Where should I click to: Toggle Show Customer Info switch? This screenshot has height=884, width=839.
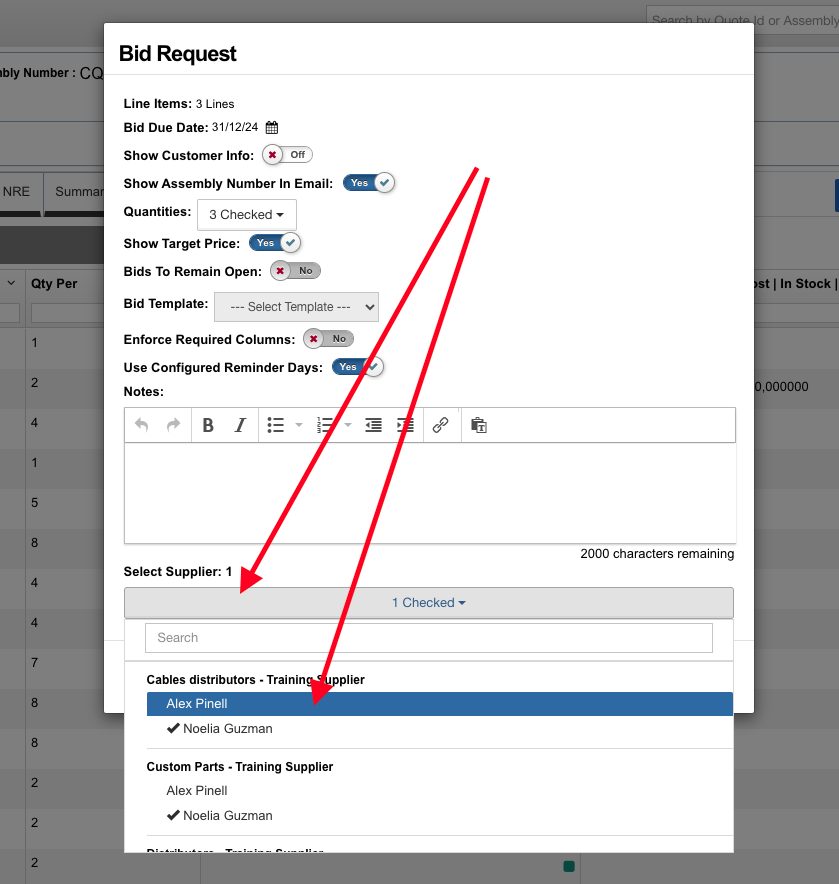tap(287, 154)
